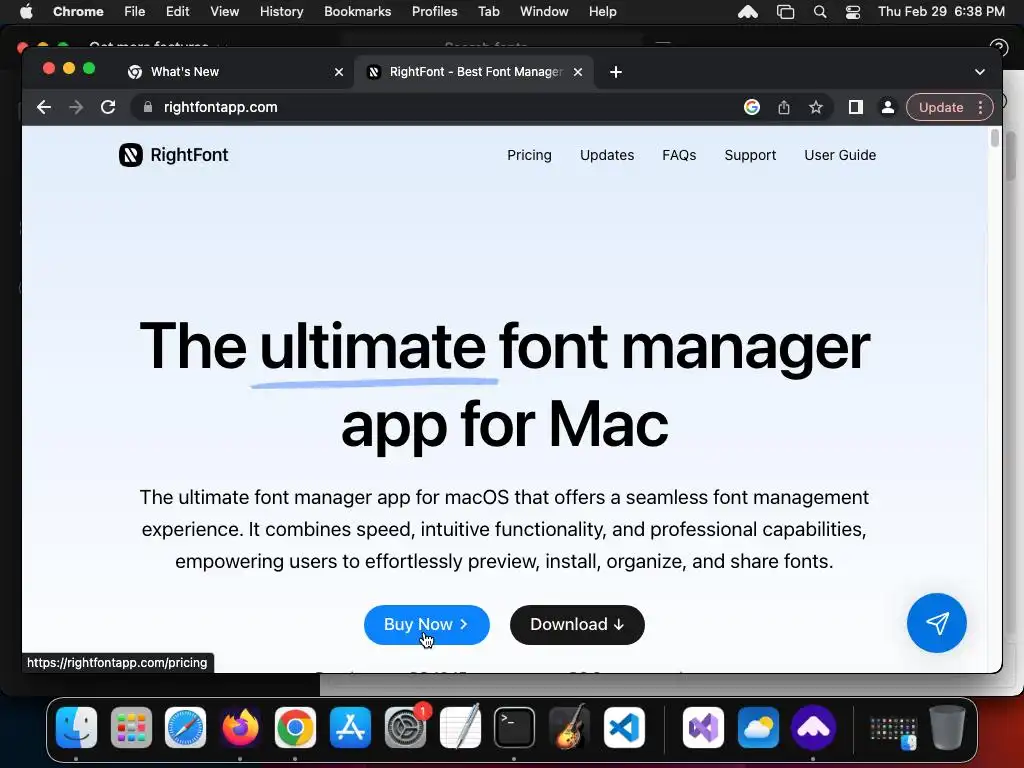Viewport: 1024px width, 768px height.
Task: Click the menu bar date and time
Action: 941,12
